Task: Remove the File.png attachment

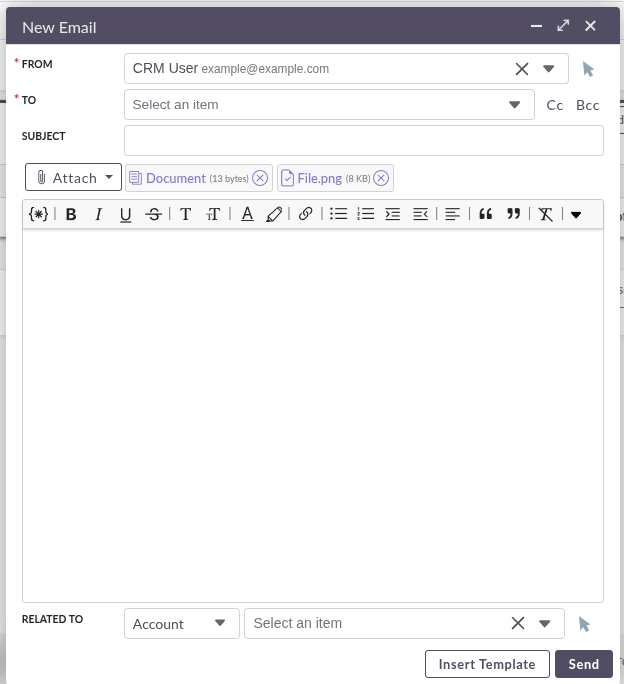Action: click(x=381, y=178)
